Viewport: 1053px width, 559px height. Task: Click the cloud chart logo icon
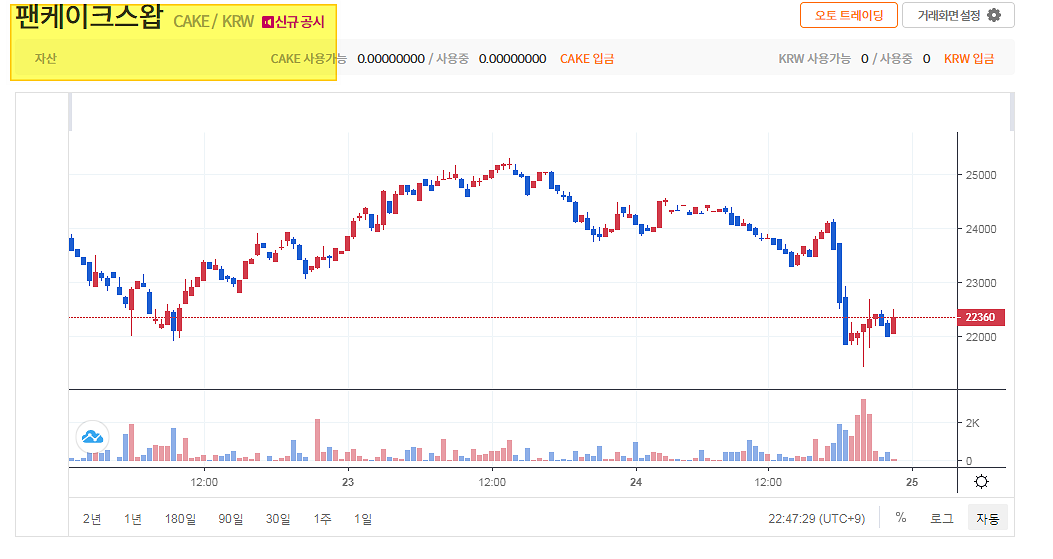(x=92, y=437)
